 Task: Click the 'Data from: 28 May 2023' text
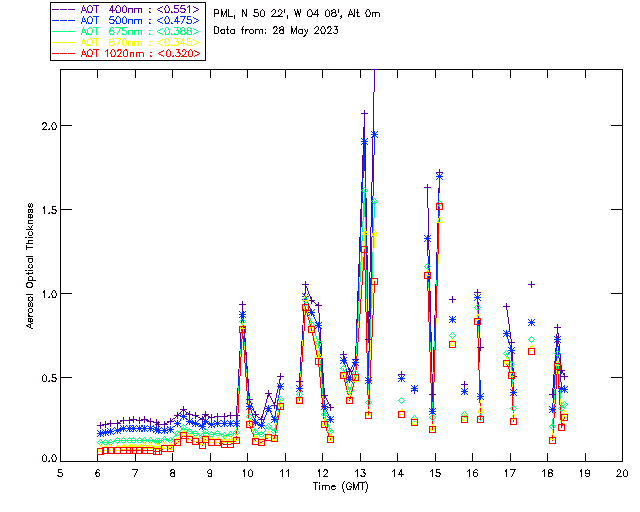coord(276,30)
